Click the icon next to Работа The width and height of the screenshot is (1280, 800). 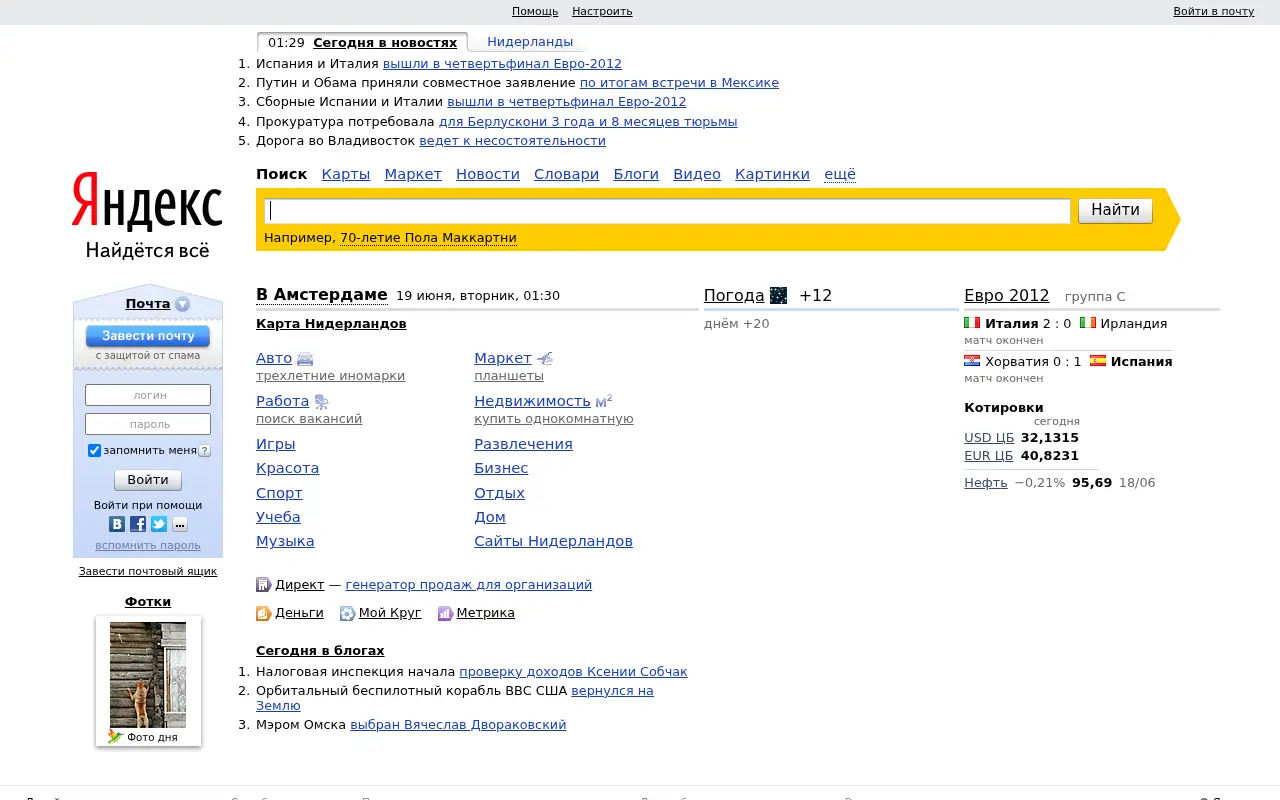coord(321,402)
